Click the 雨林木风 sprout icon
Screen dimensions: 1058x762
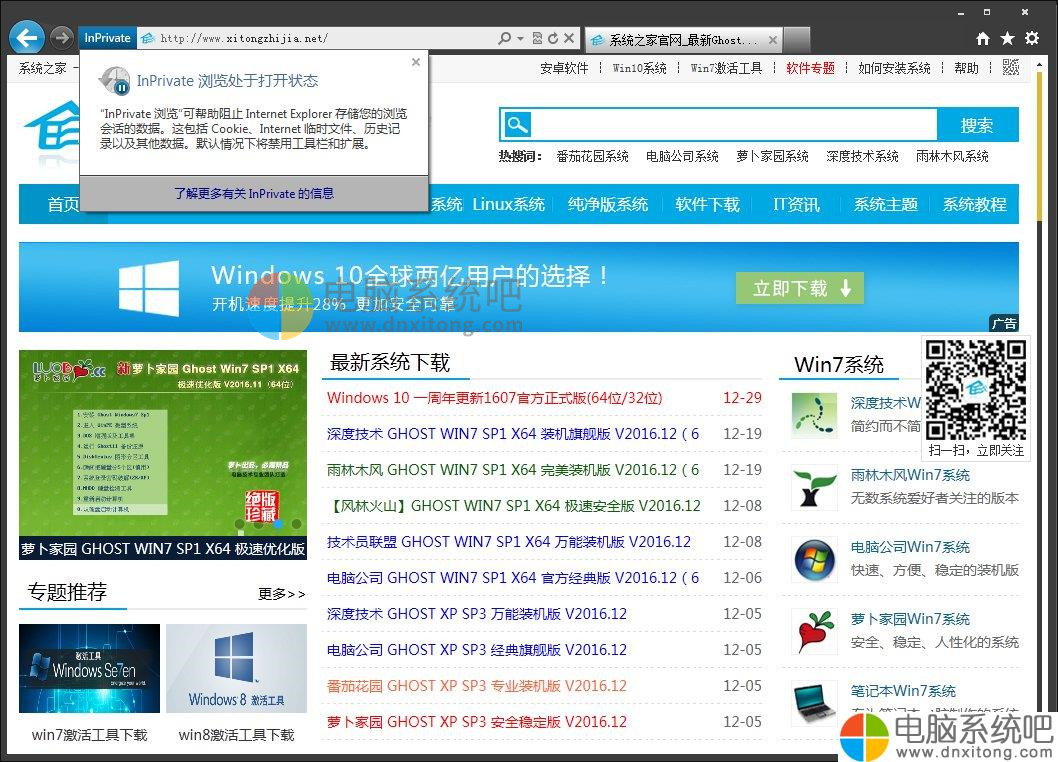tap(814, 487)
